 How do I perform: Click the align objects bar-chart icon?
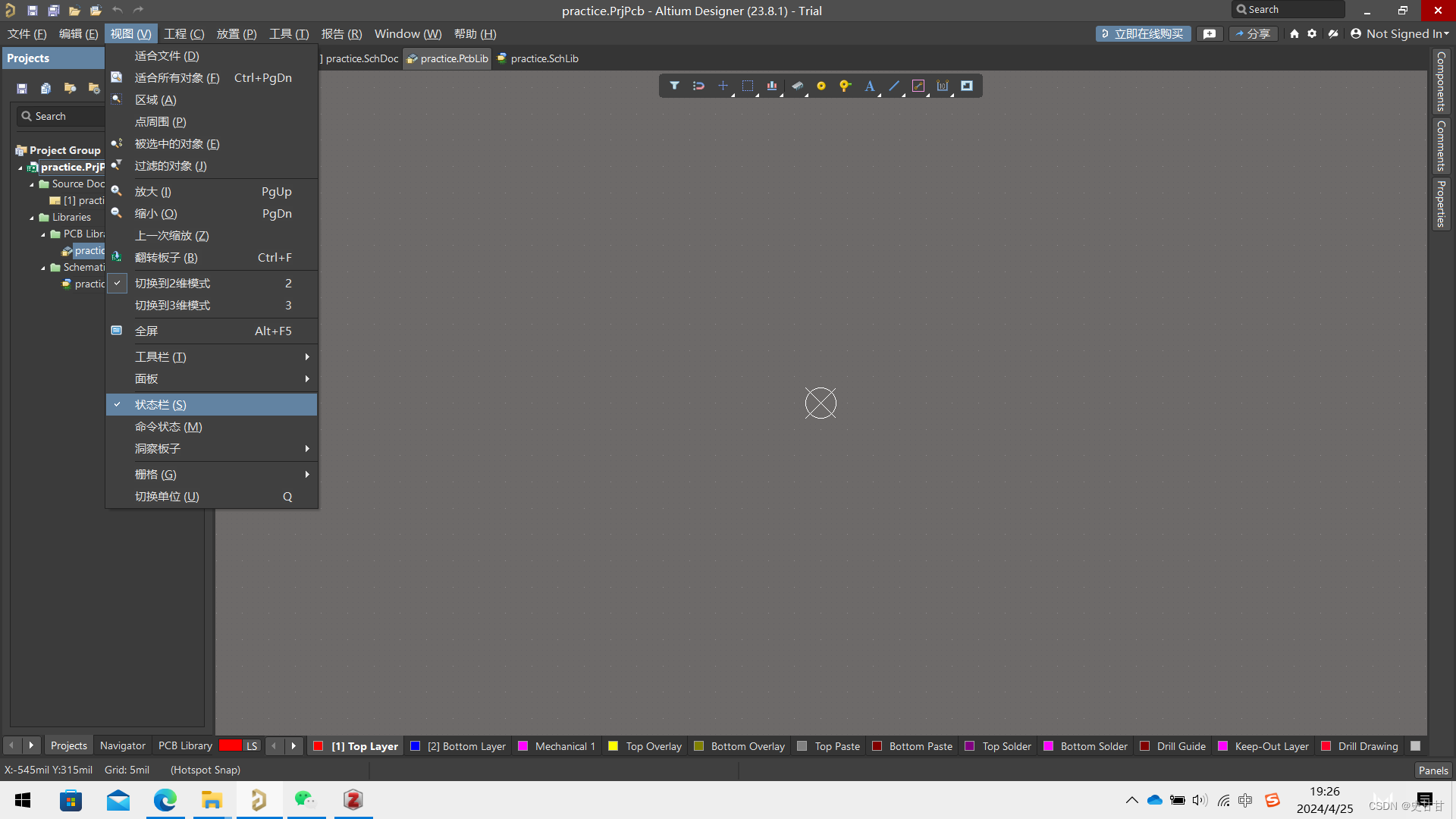click(x=771, y=86)
